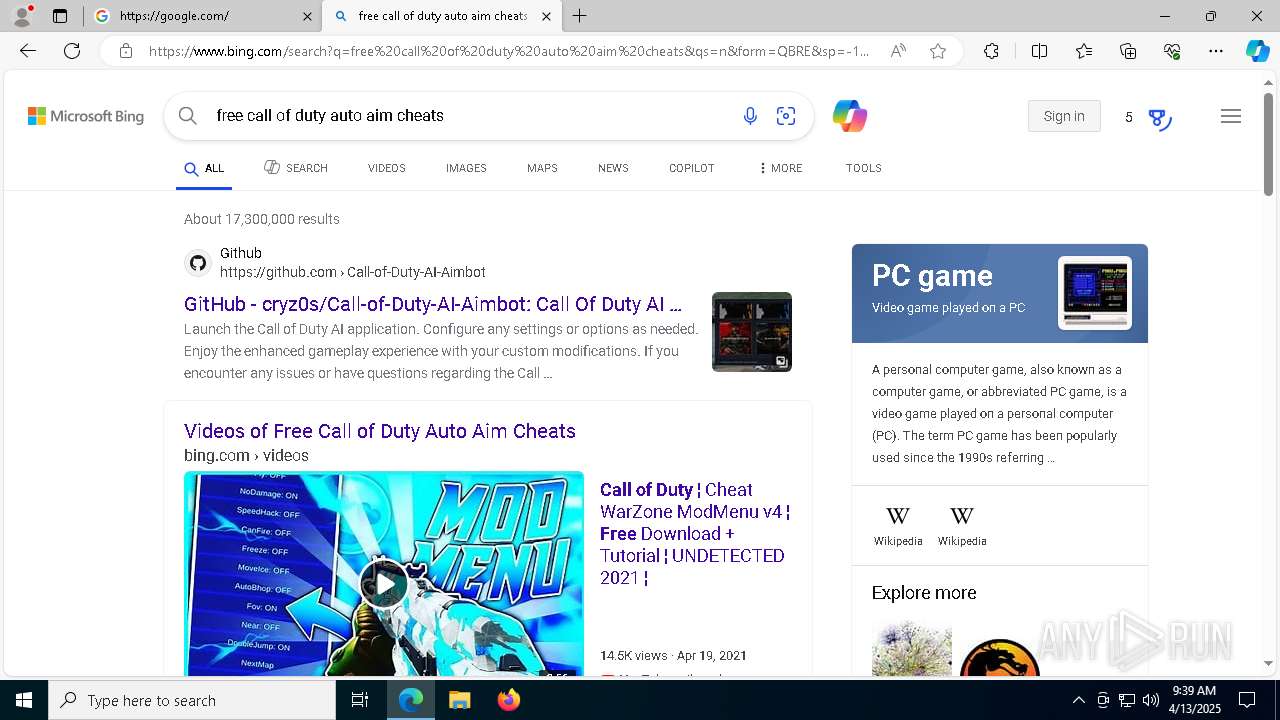This screenshot has width=1280, height=720.
Task: Click the Sign in button
Action: pyautogui.click(x=1064, y=116)
